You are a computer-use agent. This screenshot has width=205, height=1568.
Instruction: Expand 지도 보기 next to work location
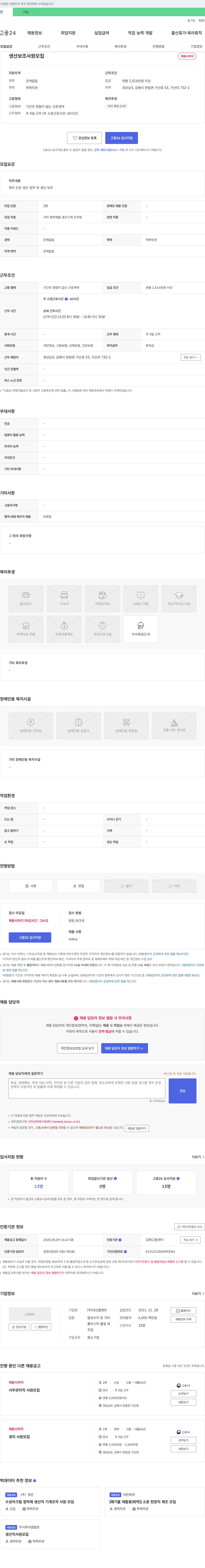point(190,357)
